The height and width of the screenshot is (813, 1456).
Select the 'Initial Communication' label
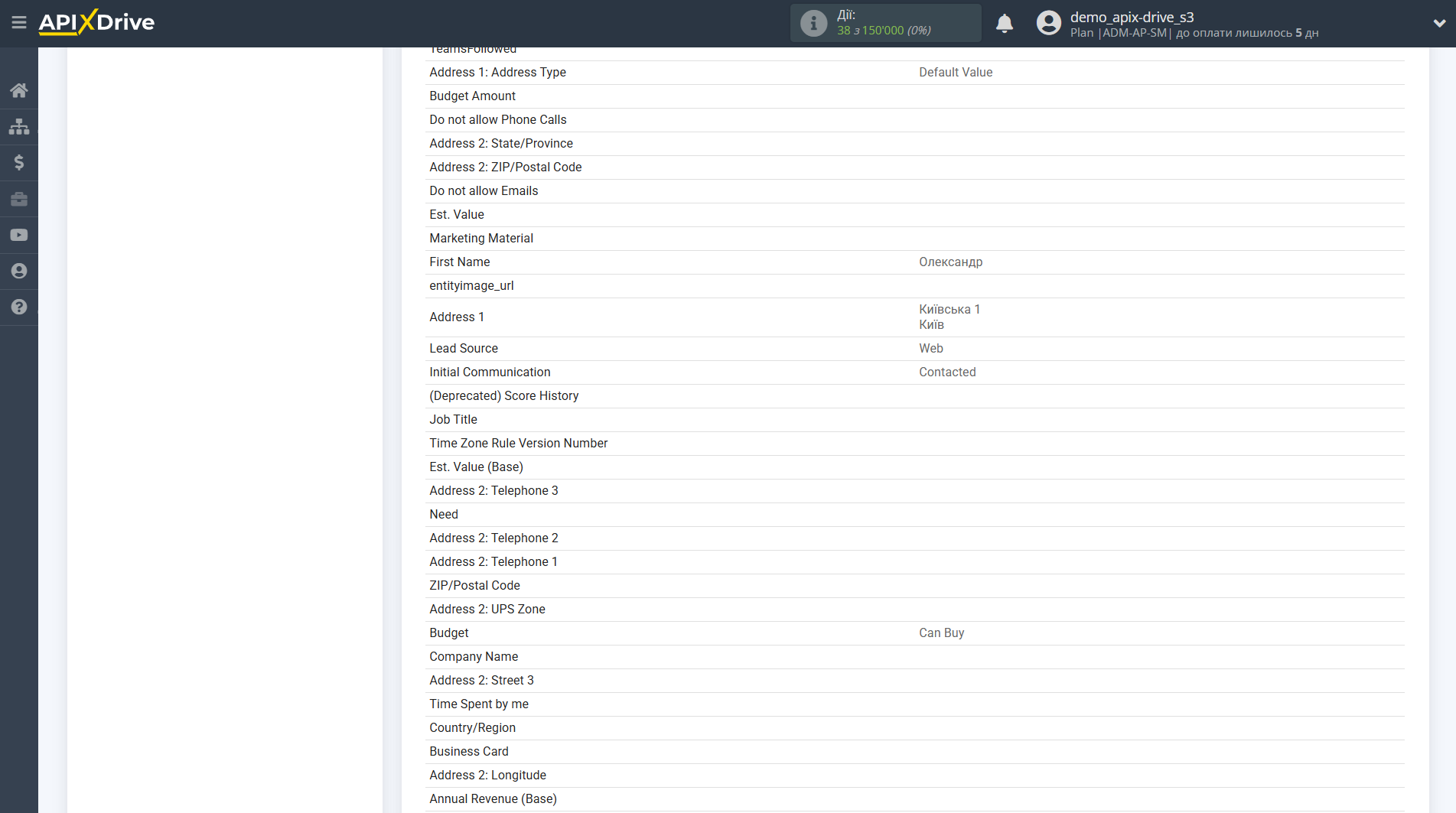point(490,372)
